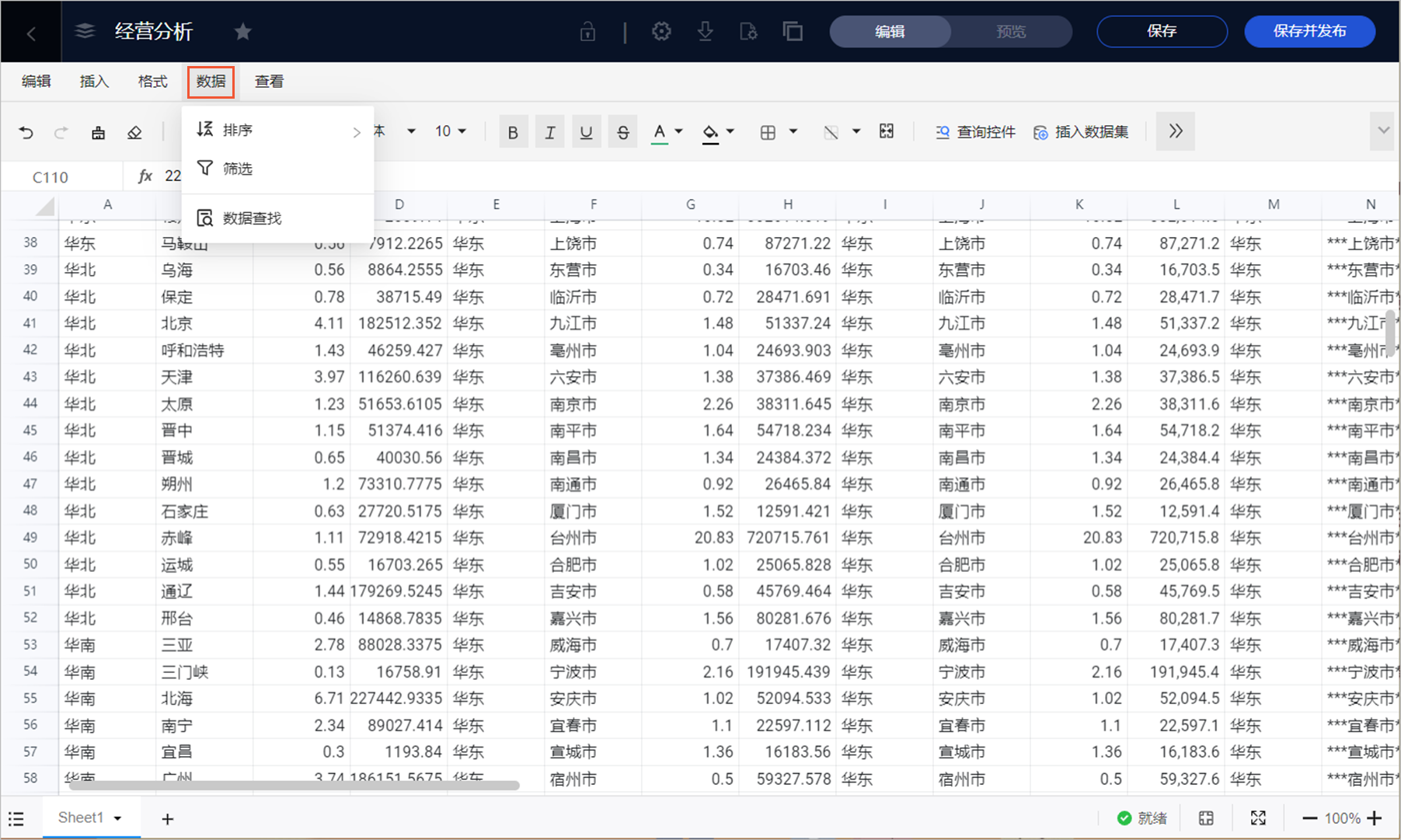The width and height of the screenshot is (1401, 840).
Task: Undo the last action
Action: (x=26, y=132)
